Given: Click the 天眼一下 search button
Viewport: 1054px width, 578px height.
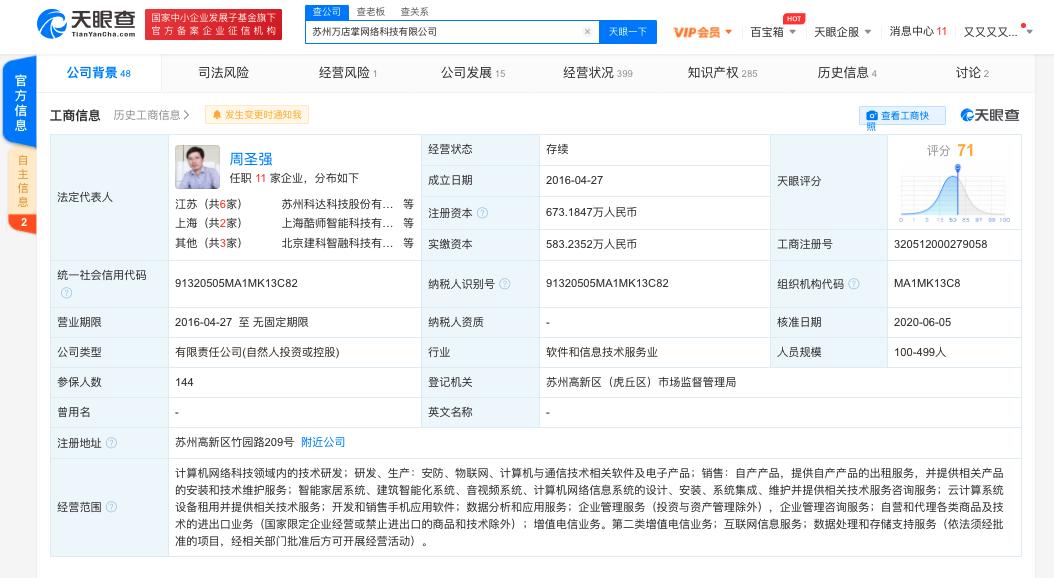Looking at the screenshot, I should [628, 32].
